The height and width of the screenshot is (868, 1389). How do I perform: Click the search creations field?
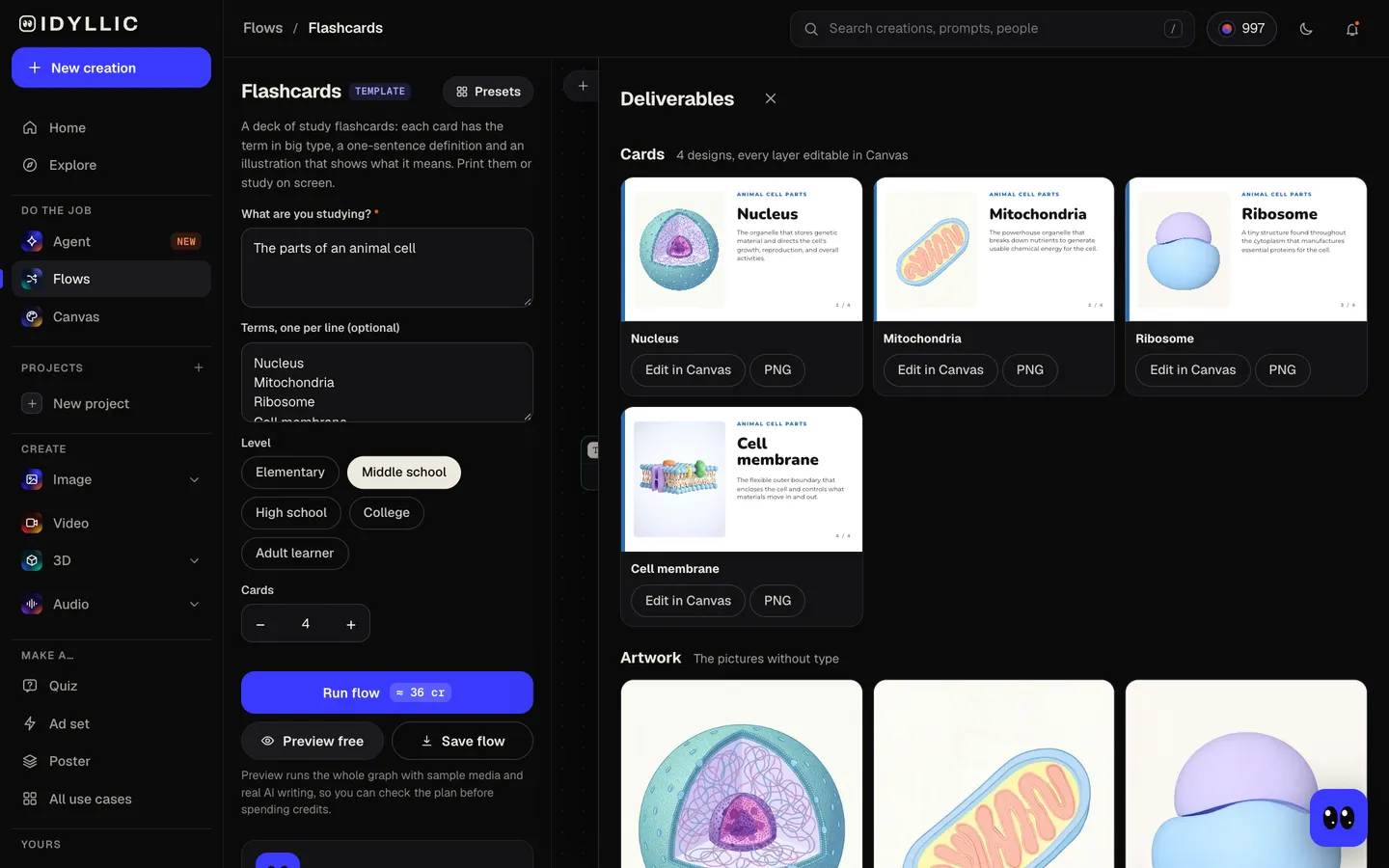pyautogui.click(x=992, y=29)
